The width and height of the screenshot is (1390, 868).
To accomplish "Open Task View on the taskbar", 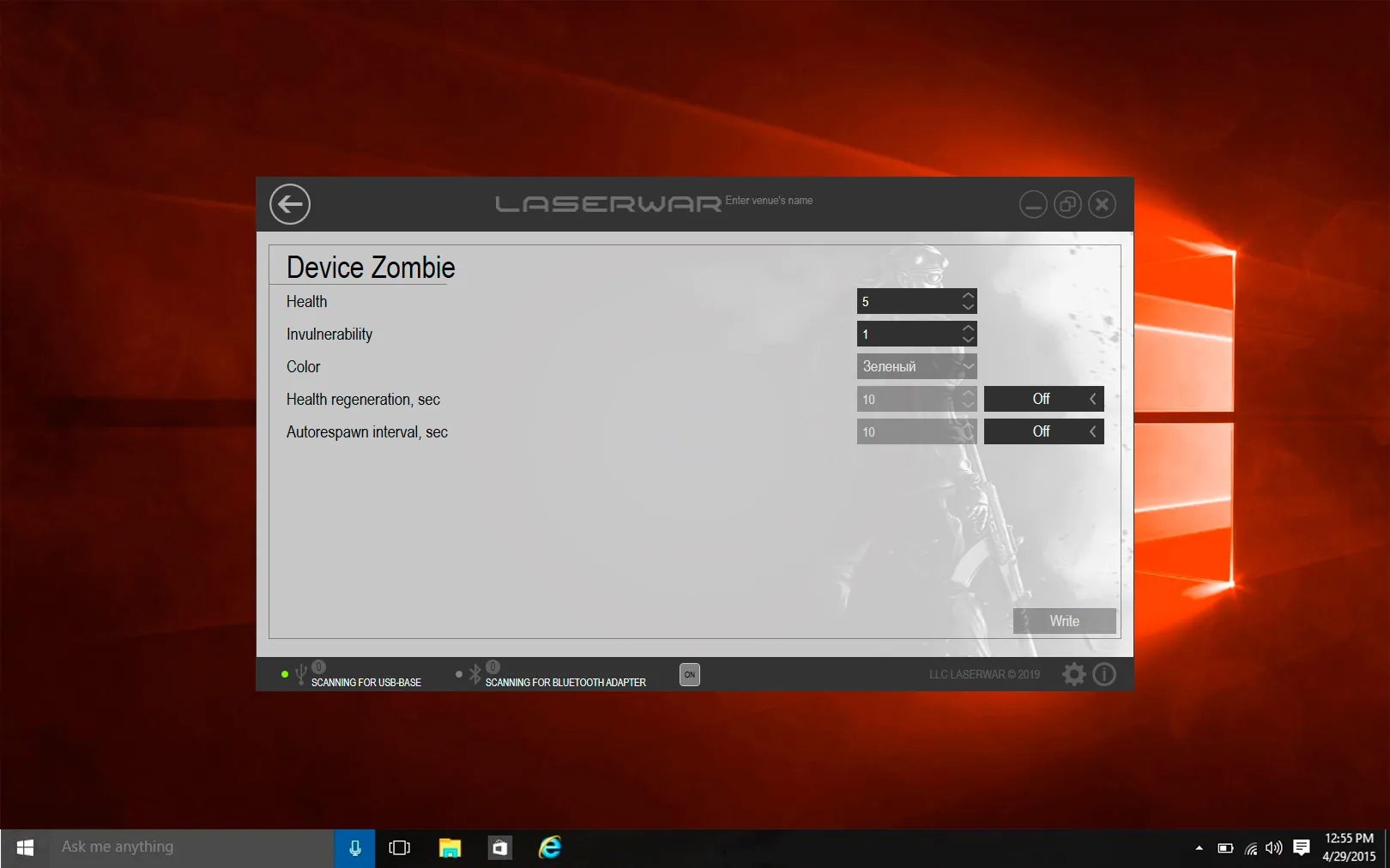I will (400, 848).
